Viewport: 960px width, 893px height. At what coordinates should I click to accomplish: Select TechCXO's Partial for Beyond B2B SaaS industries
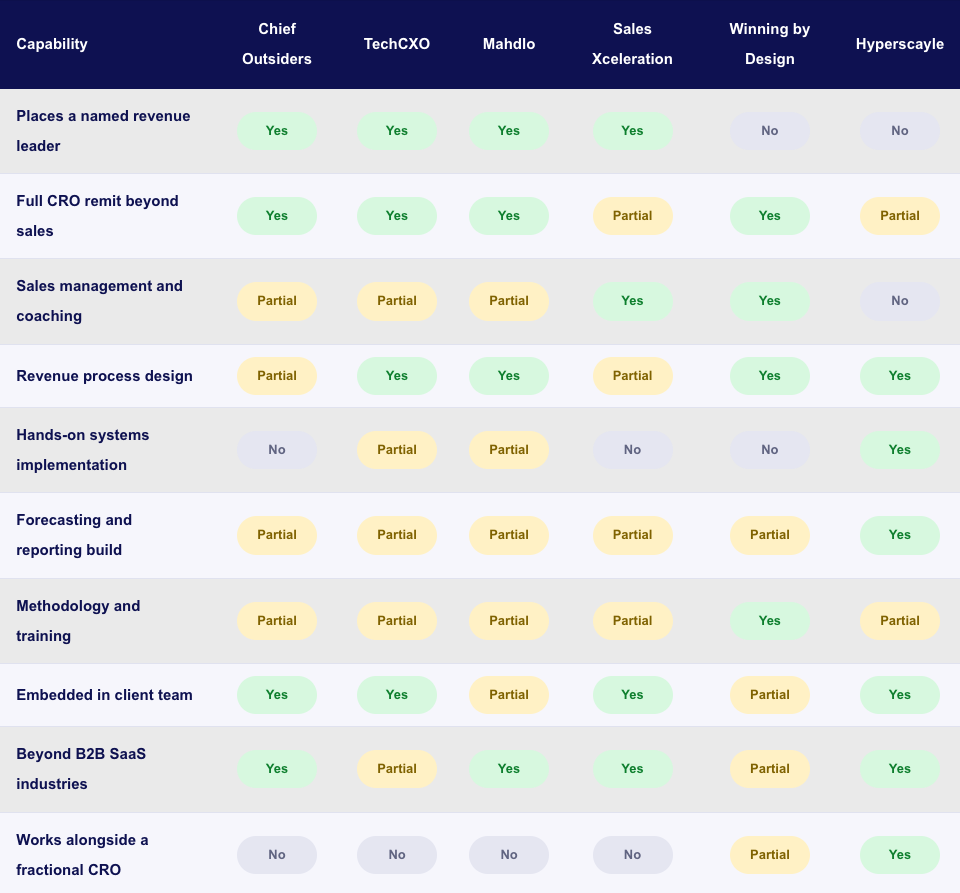[397, 769]
